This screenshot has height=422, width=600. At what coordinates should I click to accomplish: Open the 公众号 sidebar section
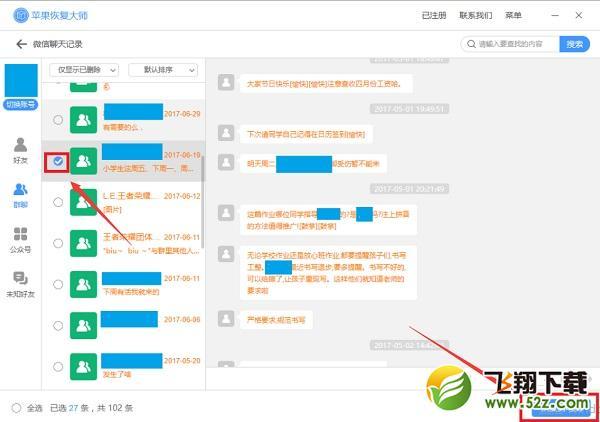[20, 240]
